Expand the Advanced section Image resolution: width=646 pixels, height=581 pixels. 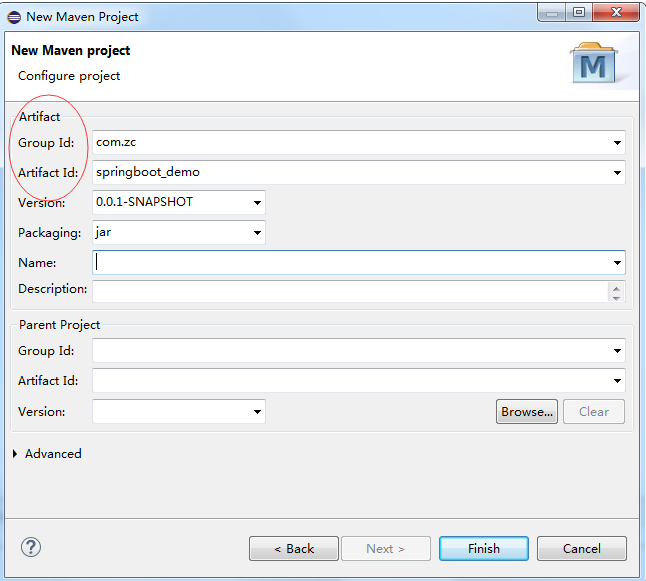[x=15, y=454]
